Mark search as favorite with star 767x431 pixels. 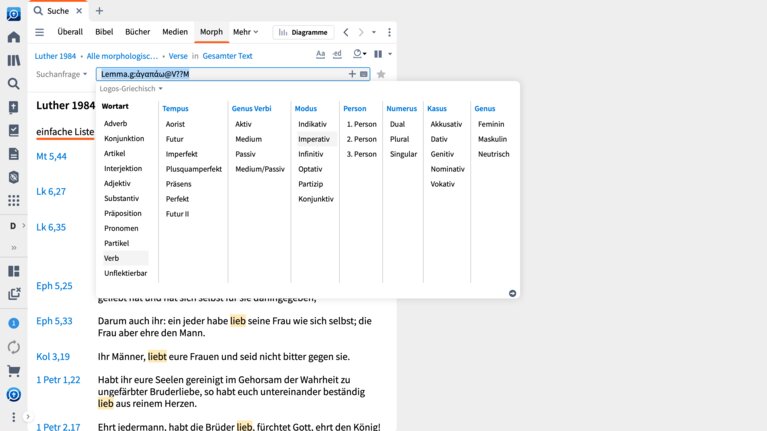381,74
